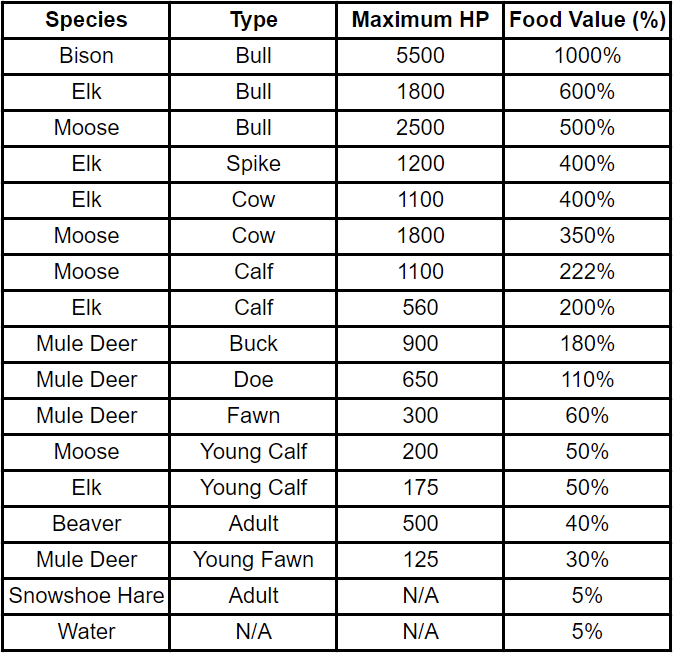Image resolution: width=673 pixels, height=653 pixels.
Task: Select the Beaver species cell
Action: [86, 524]
